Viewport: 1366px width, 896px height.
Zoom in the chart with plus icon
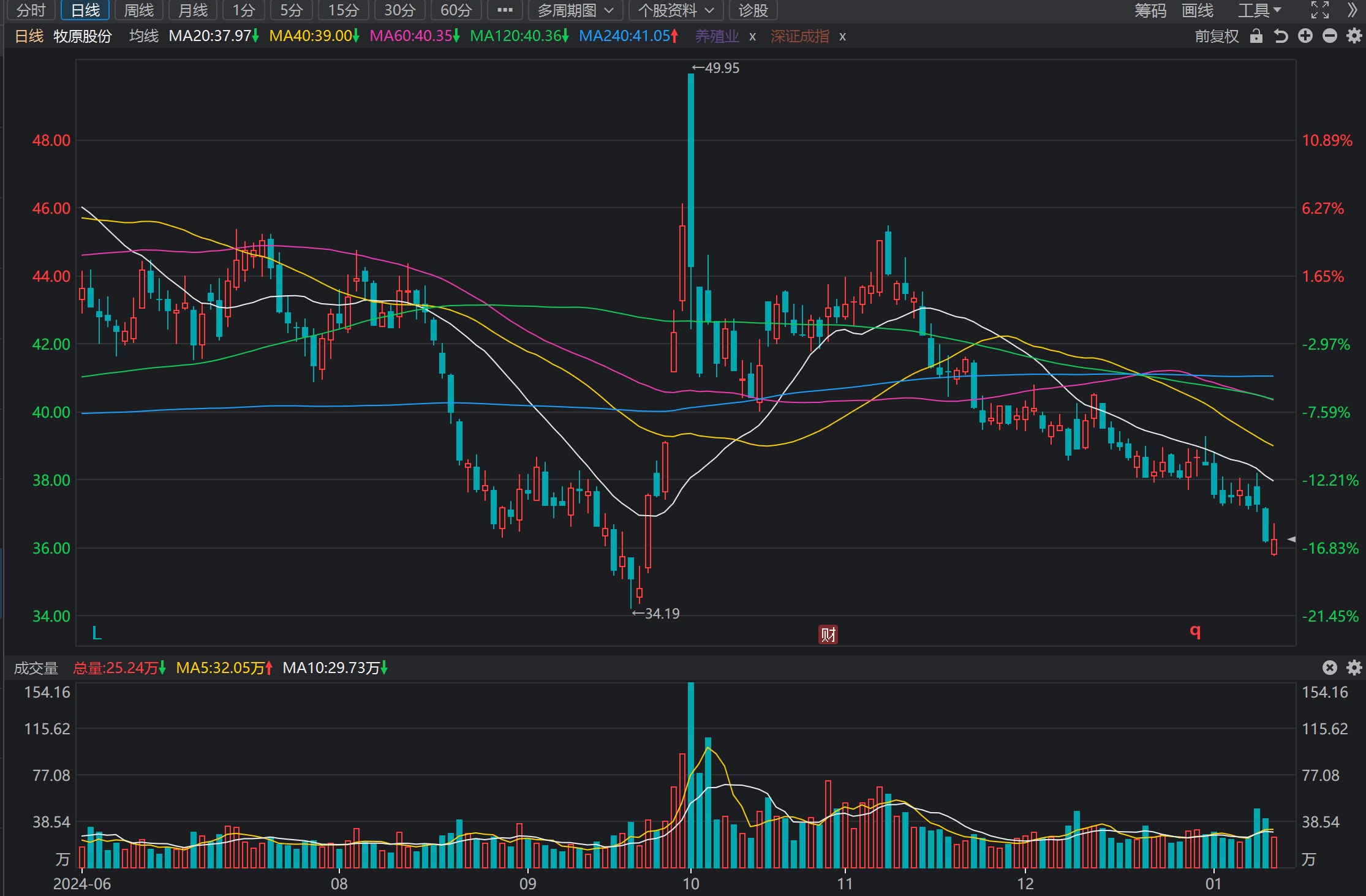[x=1305, y=36]
